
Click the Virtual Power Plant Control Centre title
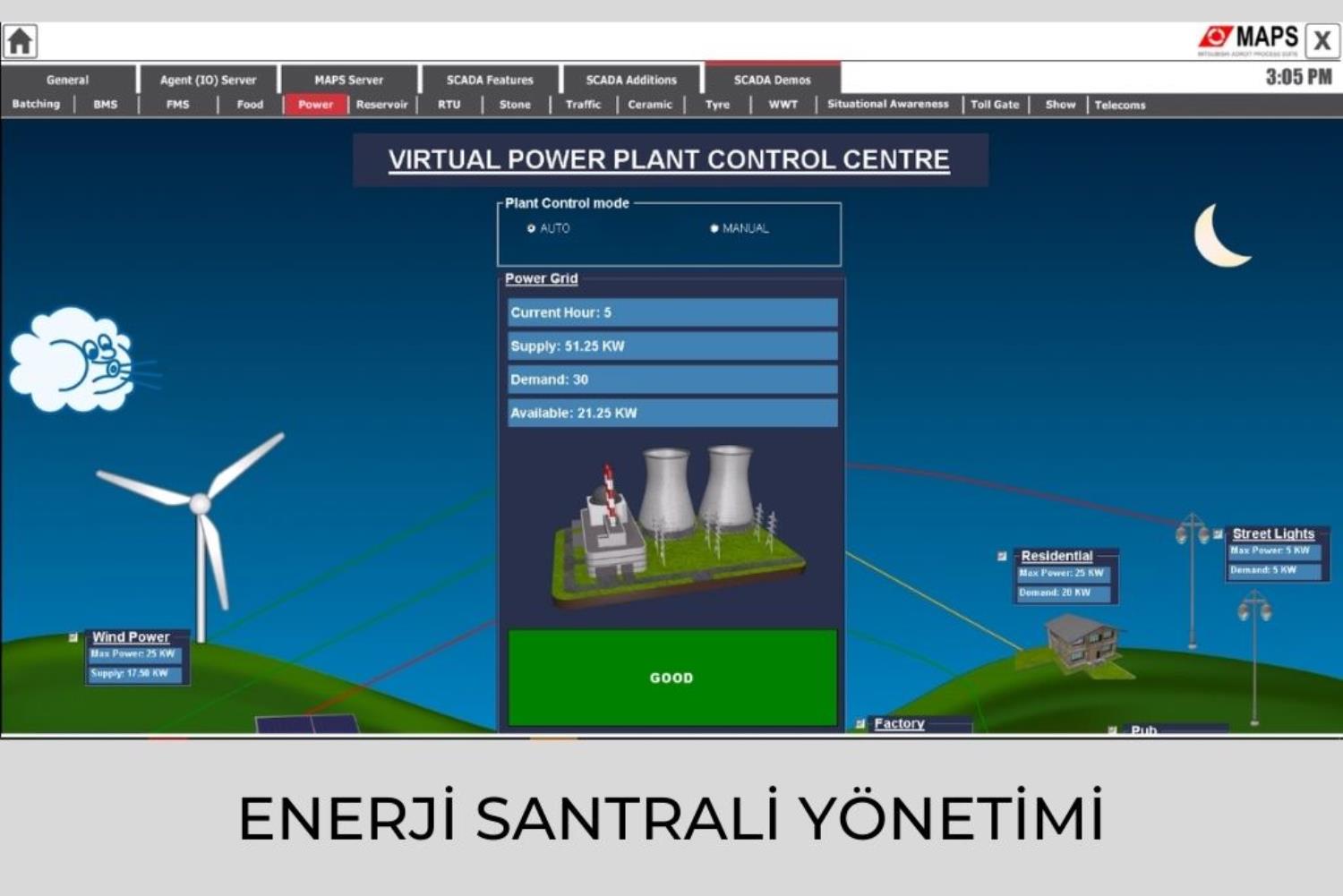[x=669, y=160]
